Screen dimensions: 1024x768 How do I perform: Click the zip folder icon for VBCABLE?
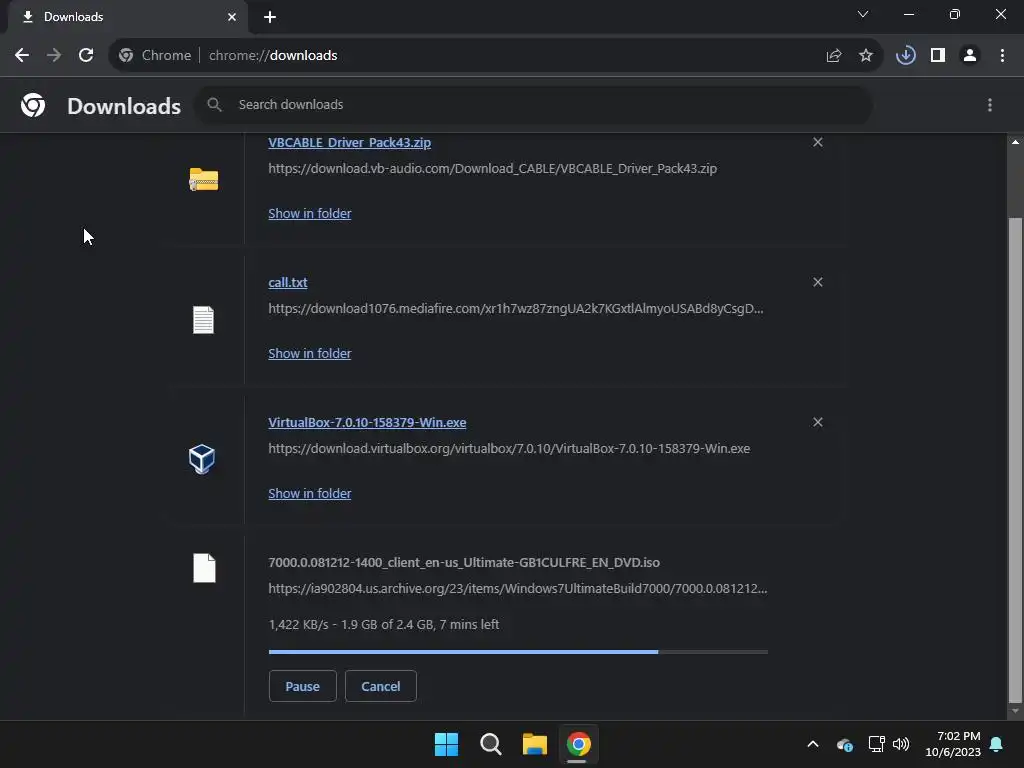point(204,179)
